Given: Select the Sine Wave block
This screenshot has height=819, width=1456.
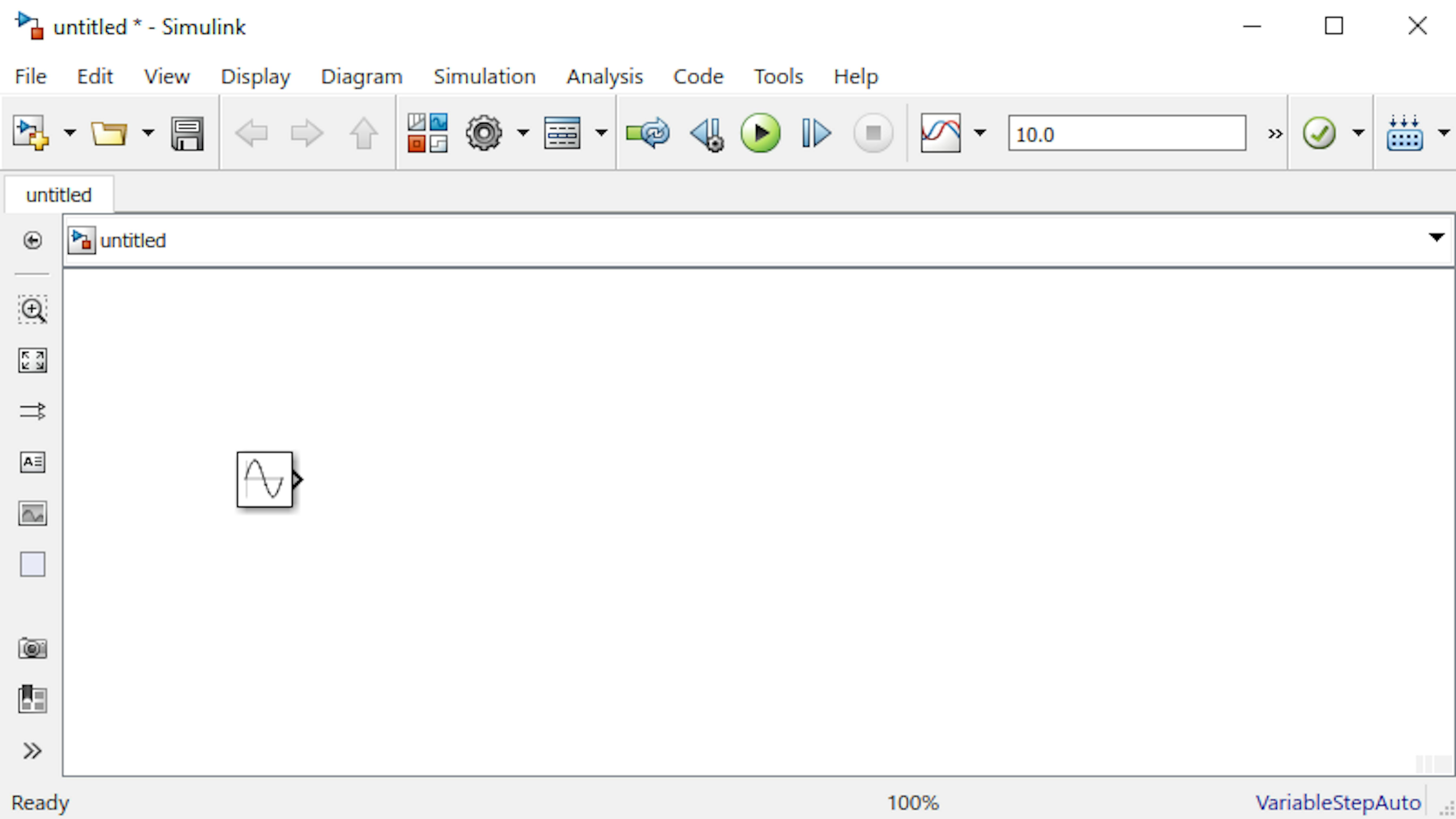Looking at the screenshot, I should 265,479.
